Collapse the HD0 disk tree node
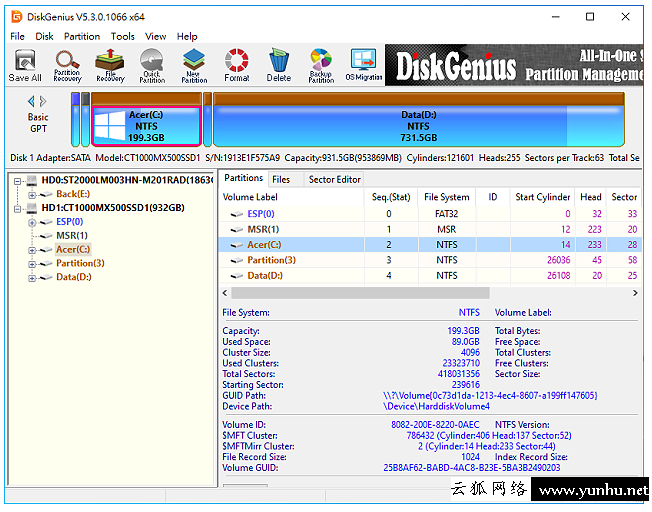Viewport: 652px width, 512px height. [17, 181]
